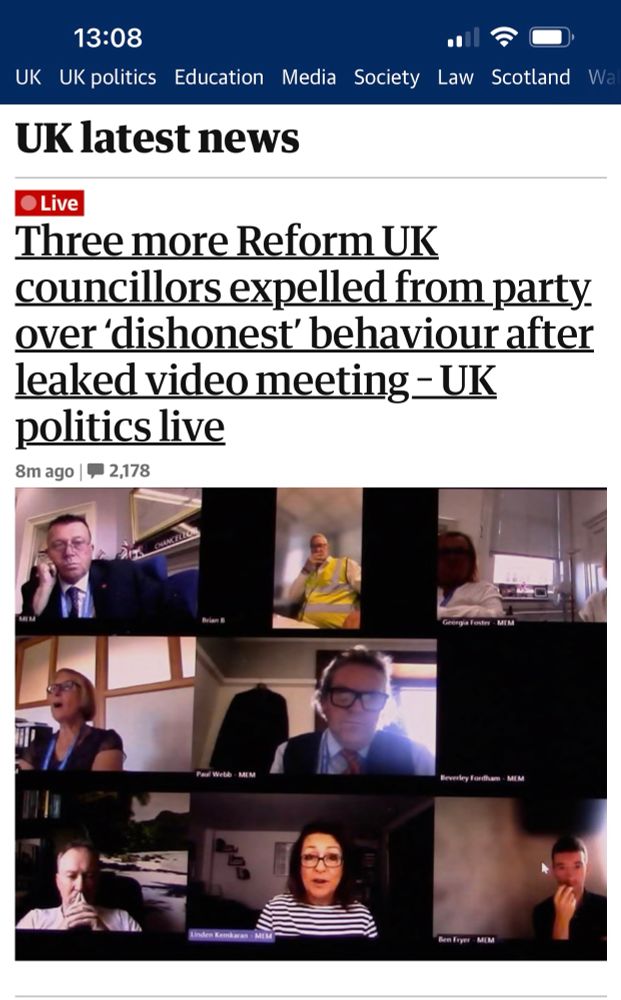Go to the Media section
The width and height of the screenshot is (621, 1000).
[309, 77]
